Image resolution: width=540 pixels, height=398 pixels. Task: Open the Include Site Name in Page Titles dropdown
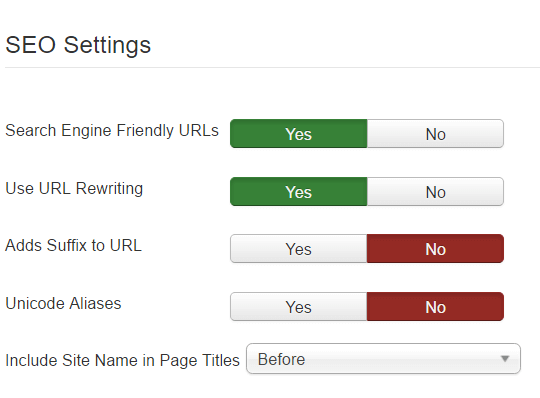click(383, 358)
